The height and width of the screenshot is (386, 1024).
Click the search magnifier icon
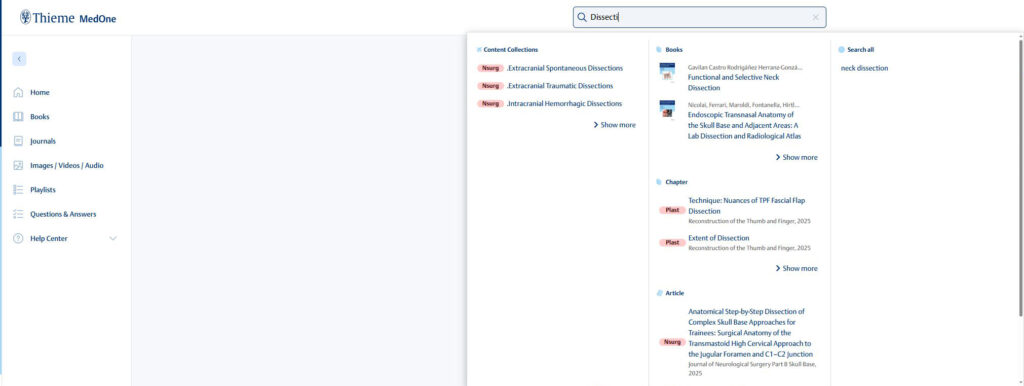tap(582, 18)
